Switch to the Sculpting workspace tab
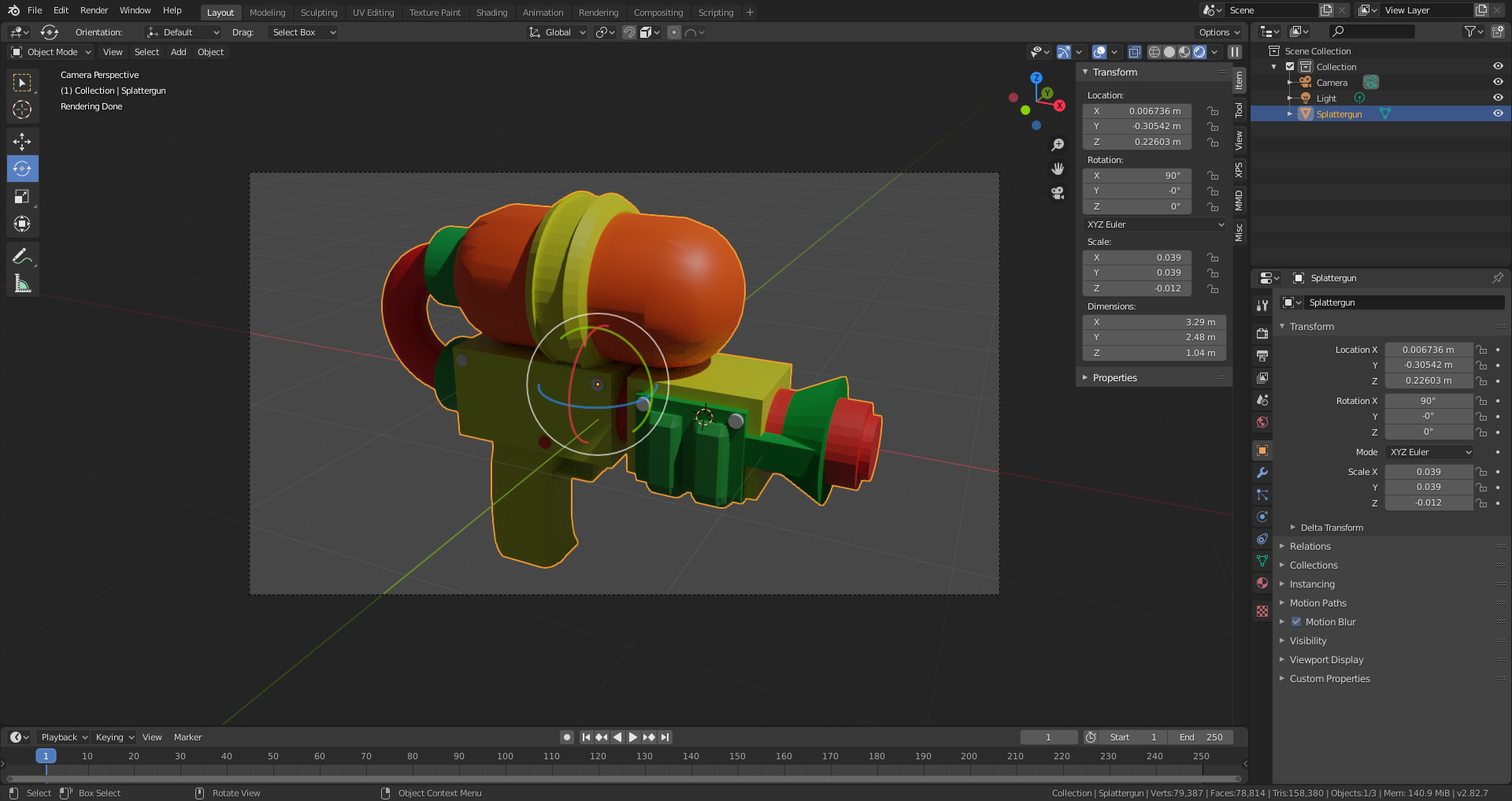1512x801 pixels. (319, 13)
